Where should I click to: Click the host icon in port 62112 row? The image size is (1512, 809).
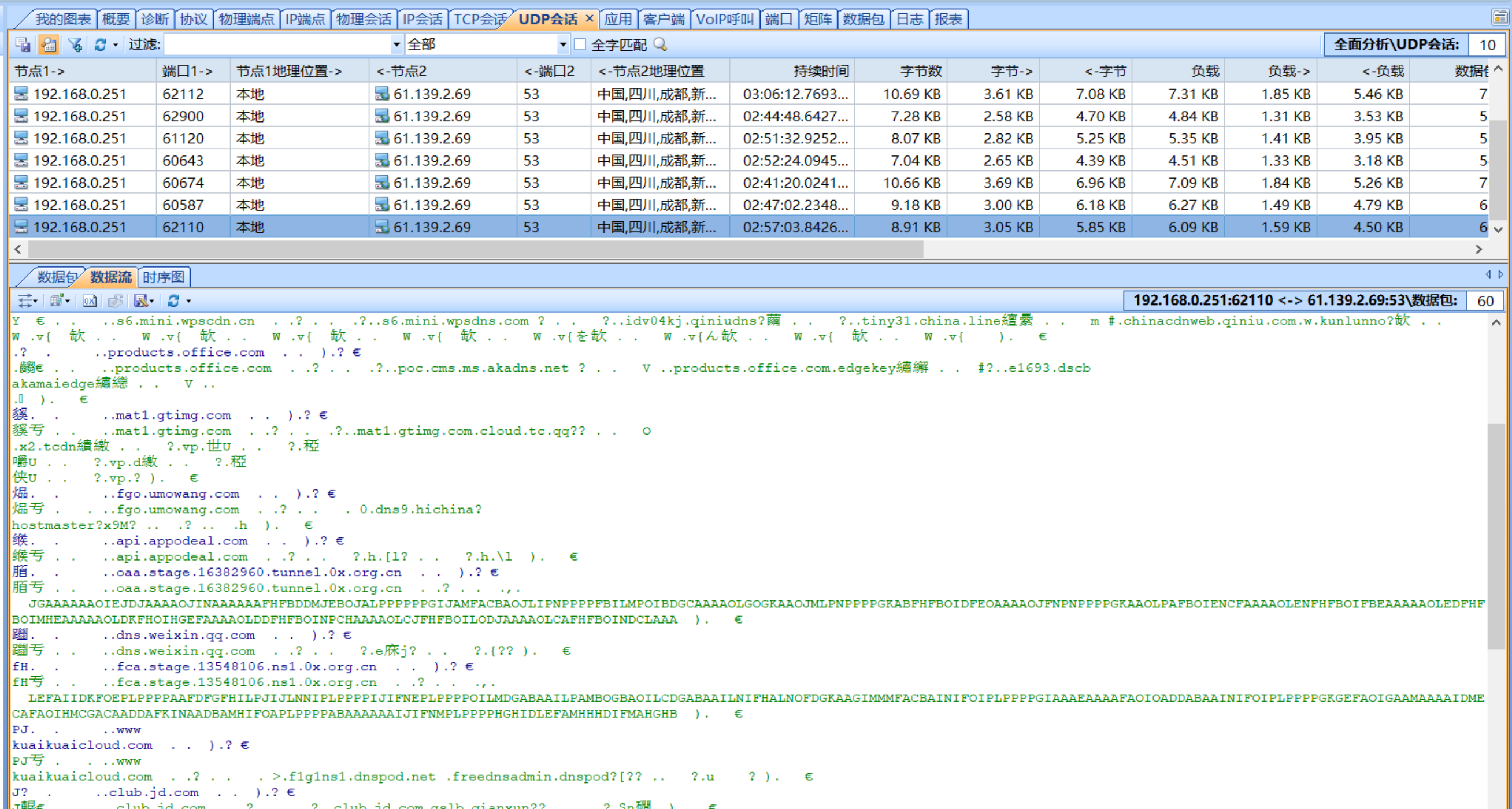pos(21,93)
